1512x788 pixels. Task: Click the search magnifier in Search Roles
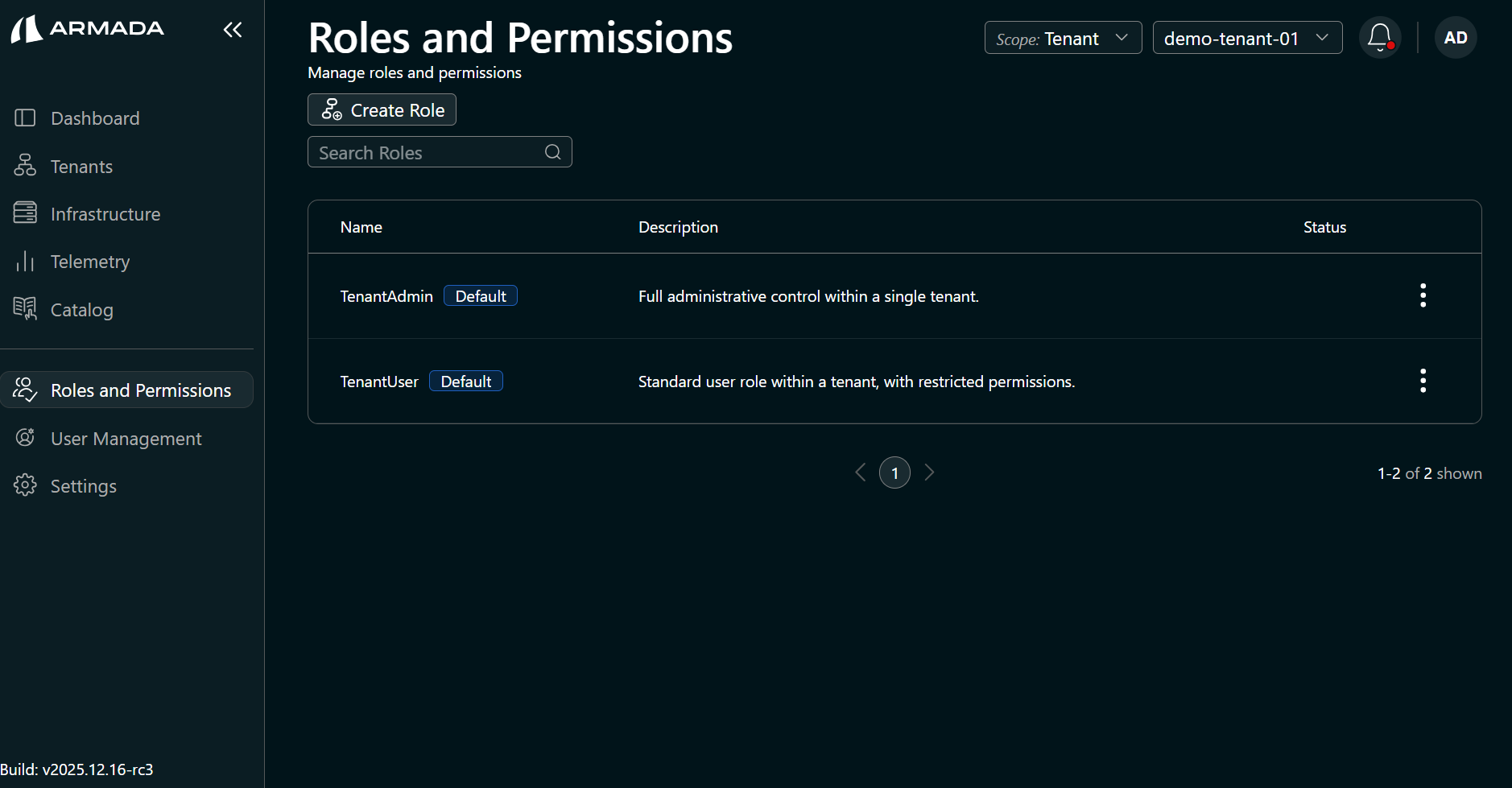pyautogui.click(x=552, y=151)
